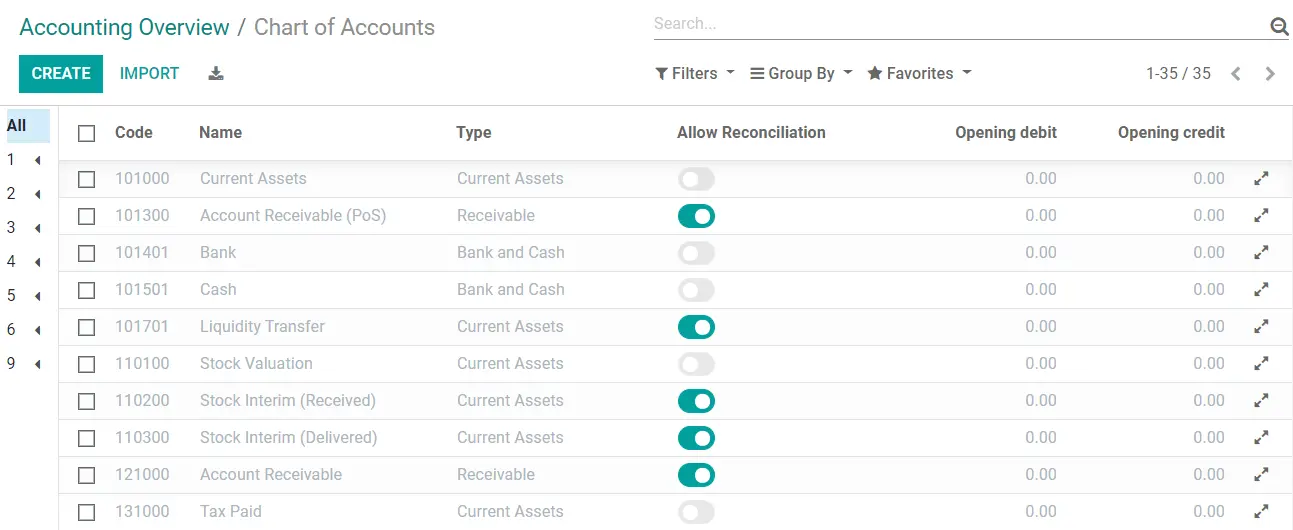Select the All category in sidebar
Image resolution: width=1293 pixels, height=530 pixels.
click(x=17, y=126)
